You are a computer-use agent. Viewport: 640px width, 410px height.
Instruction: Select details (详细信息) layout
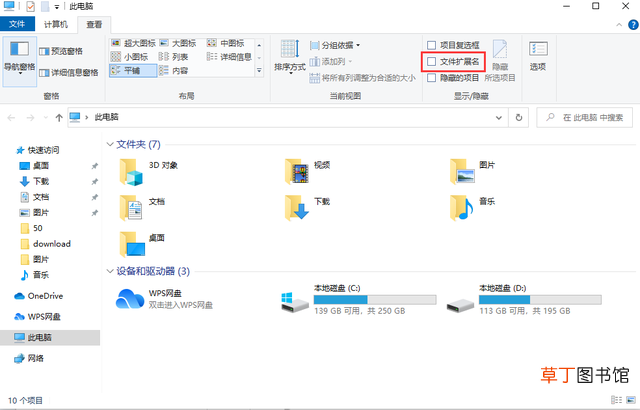pyautogui.click(x=229, y=57)
